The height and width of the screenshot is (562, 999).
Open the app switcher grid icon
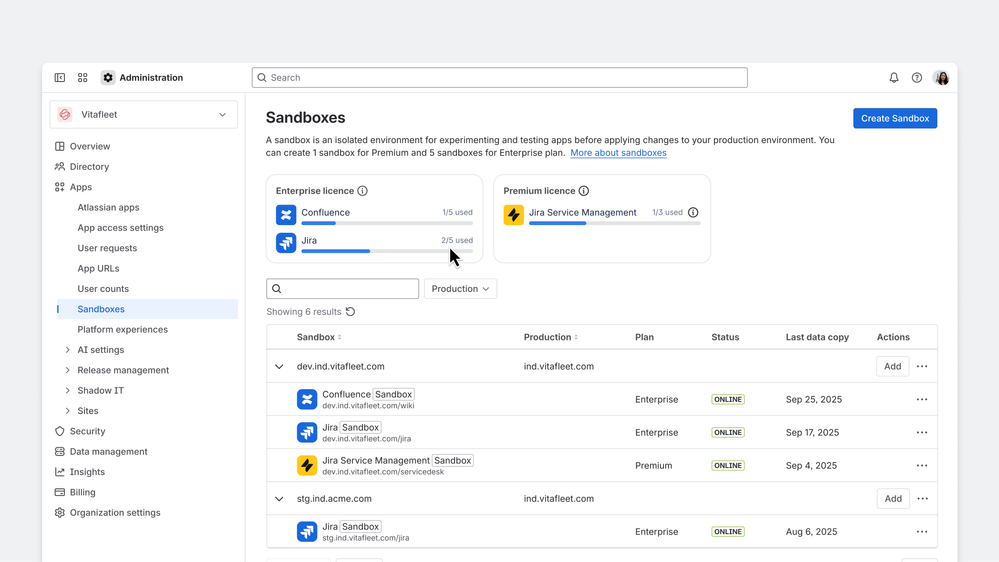pos(83,78)
